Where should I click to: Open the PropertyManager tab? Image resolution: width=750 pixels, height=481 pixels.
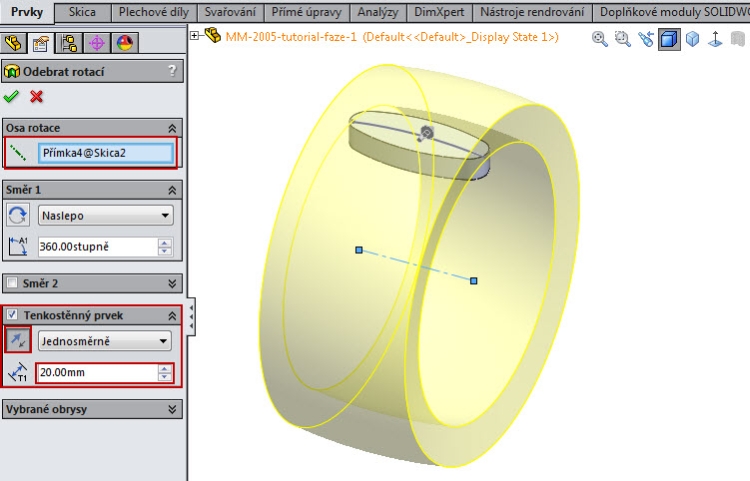pyautogui.click(x=41, y=44)
